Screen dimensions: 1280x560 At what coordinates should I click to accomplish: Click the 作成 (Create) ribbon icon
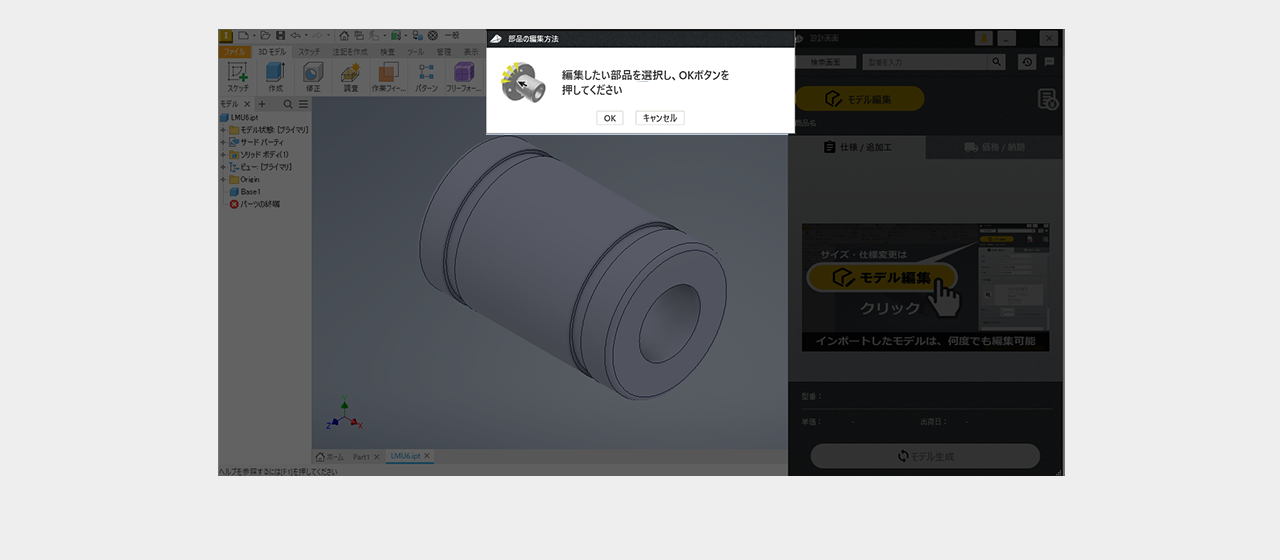click(x=275, y=73)
